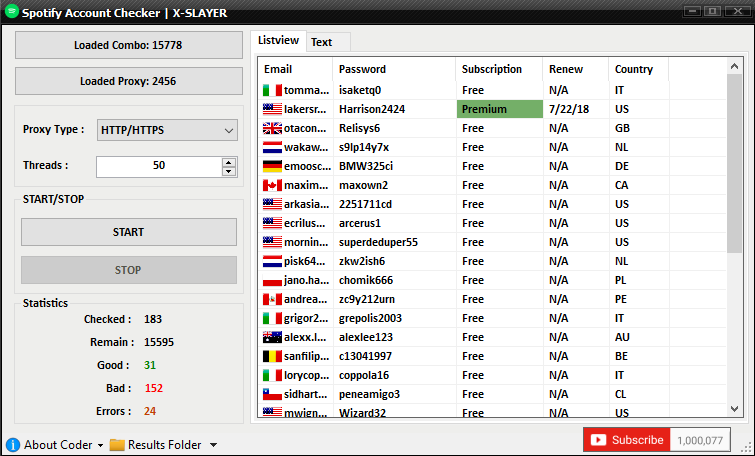This screenshot has width=755, height=456.
Task: Click the Spotify logo in the title bar
Action: tap(12, 11)
